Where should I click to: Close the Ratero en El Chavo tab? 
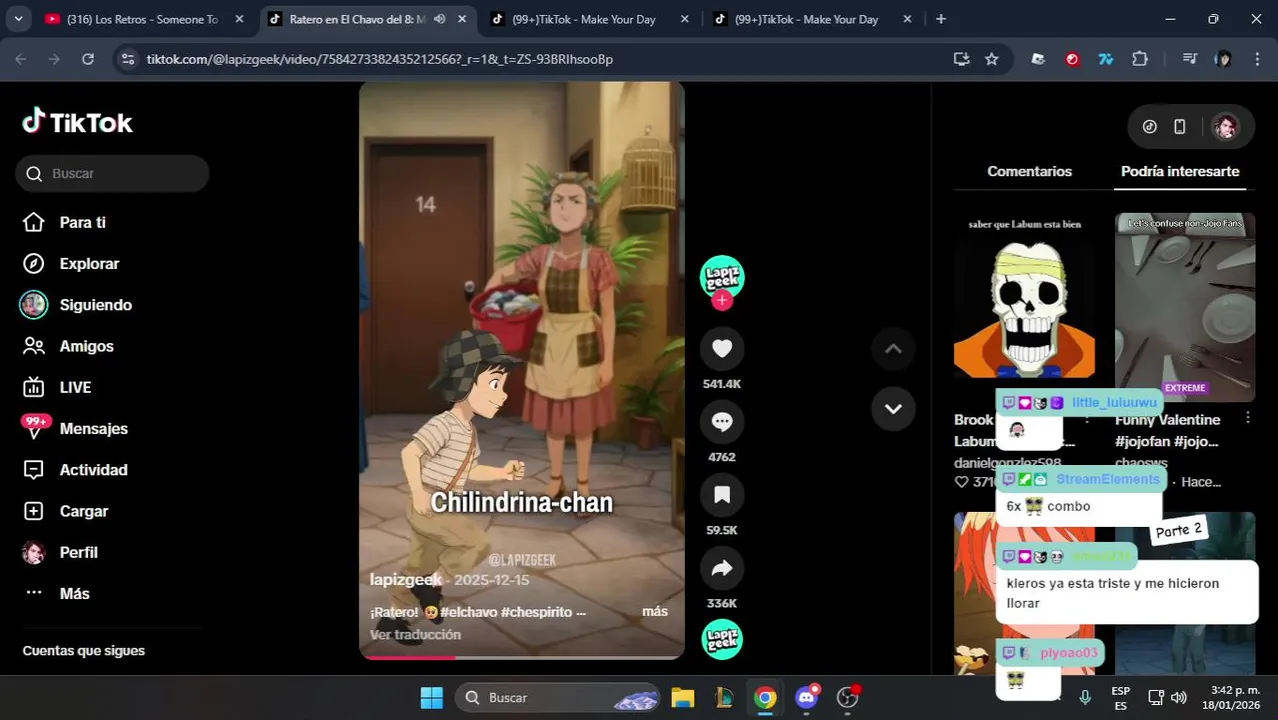click(x=463, y=19)
